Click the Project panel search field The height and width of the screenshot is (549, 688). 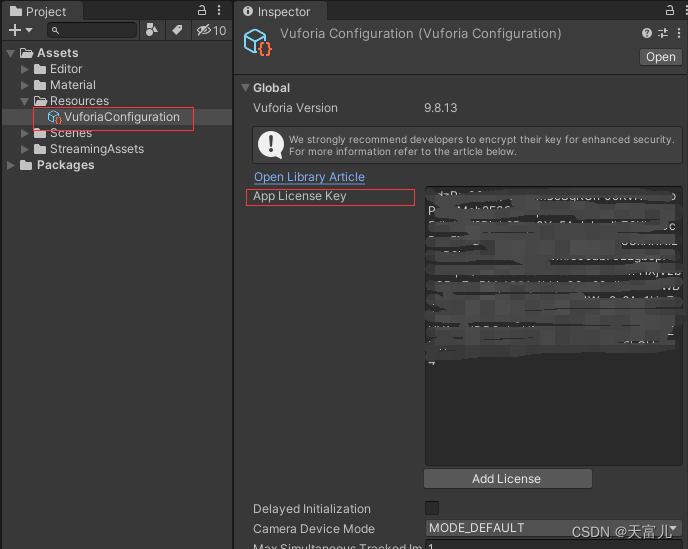tap(92, 30)
